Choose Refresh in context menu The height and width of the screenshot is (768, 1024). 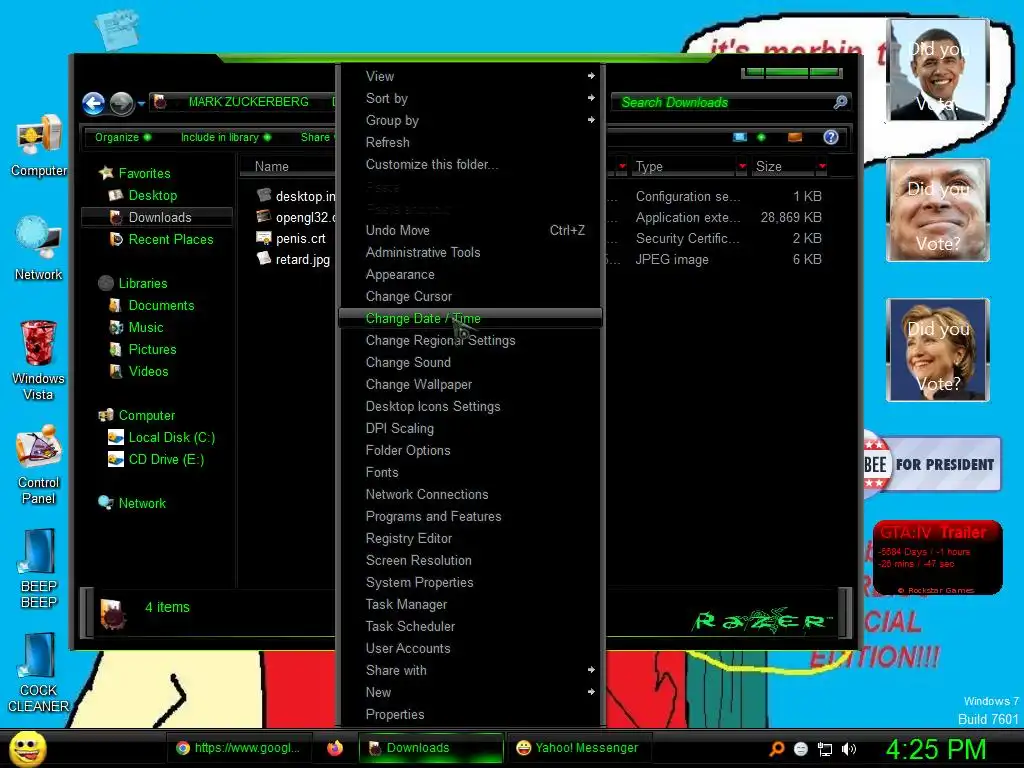click(470, 142)
